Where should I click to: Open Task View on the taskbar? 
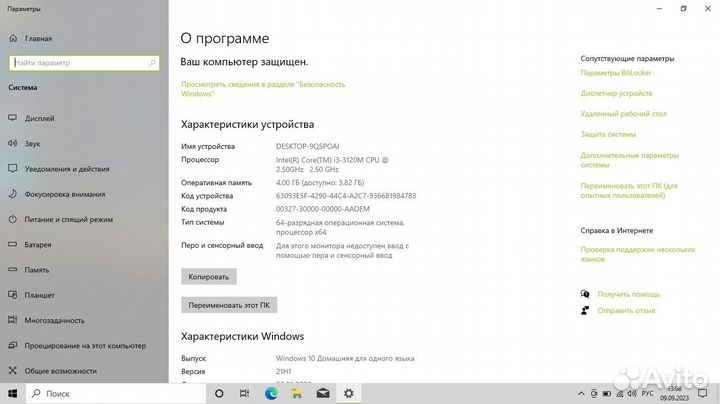pos(244,393)
